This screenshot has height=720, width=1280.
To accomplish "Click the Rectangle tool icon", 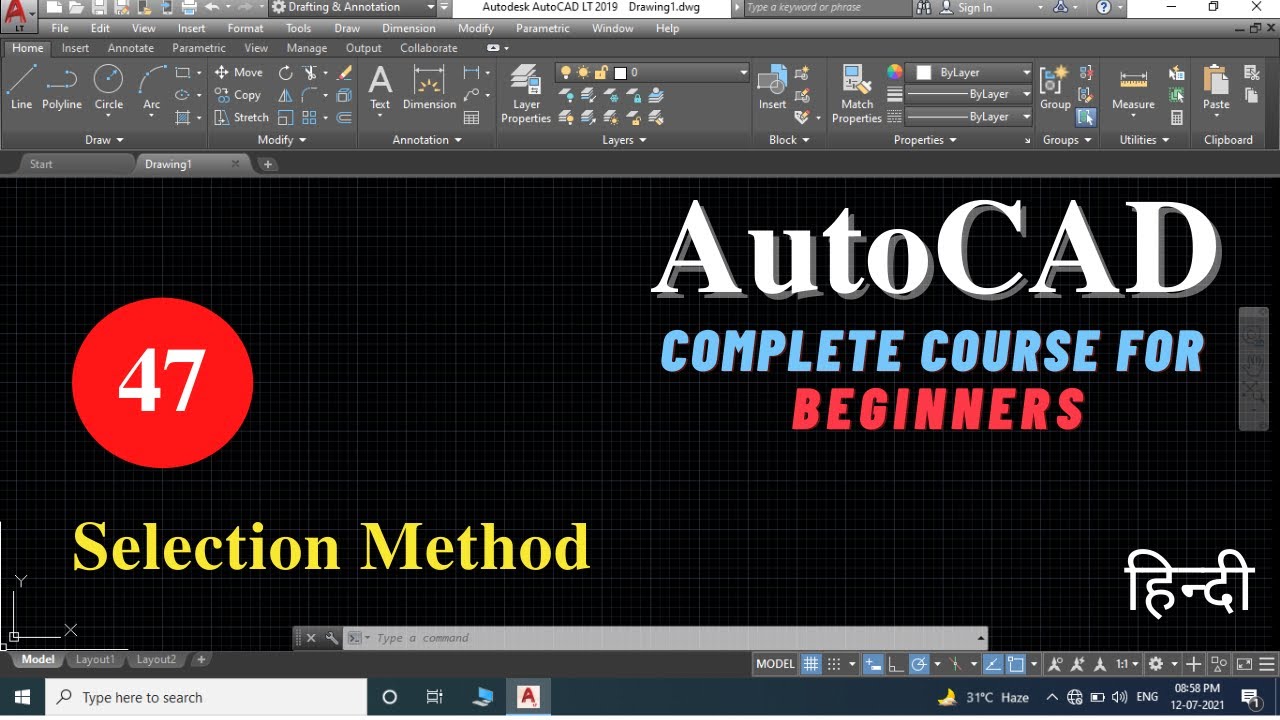I will pos(182,72).
